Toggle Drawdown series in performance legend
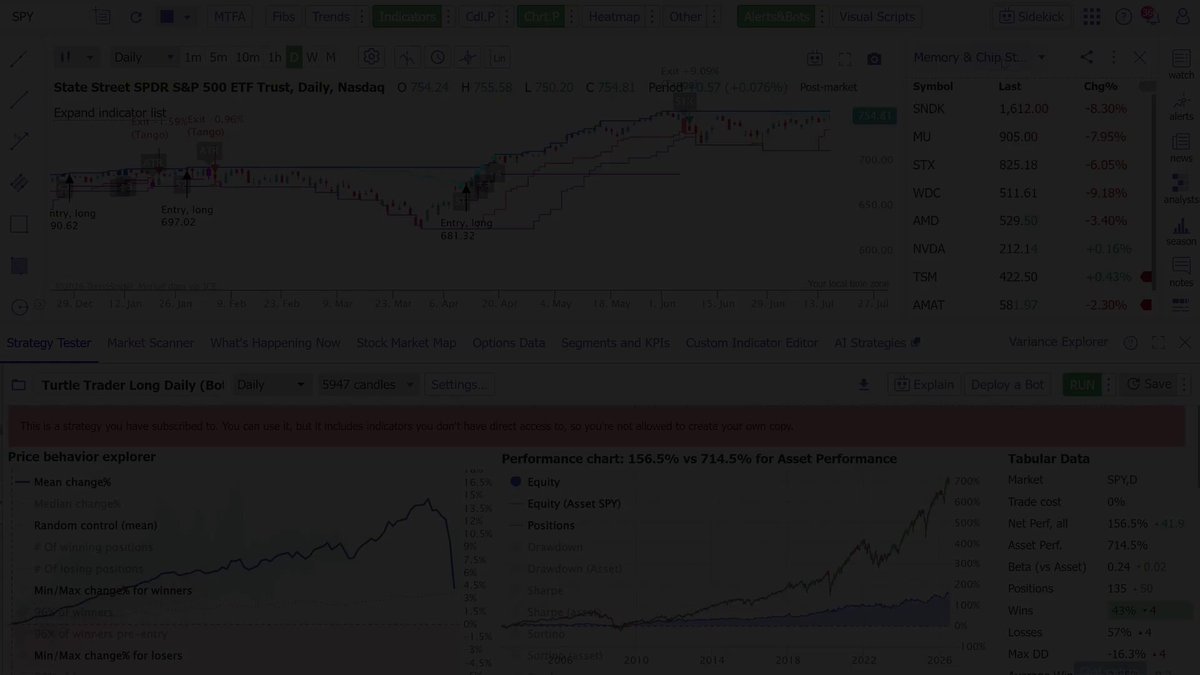 tap(555, 547)
